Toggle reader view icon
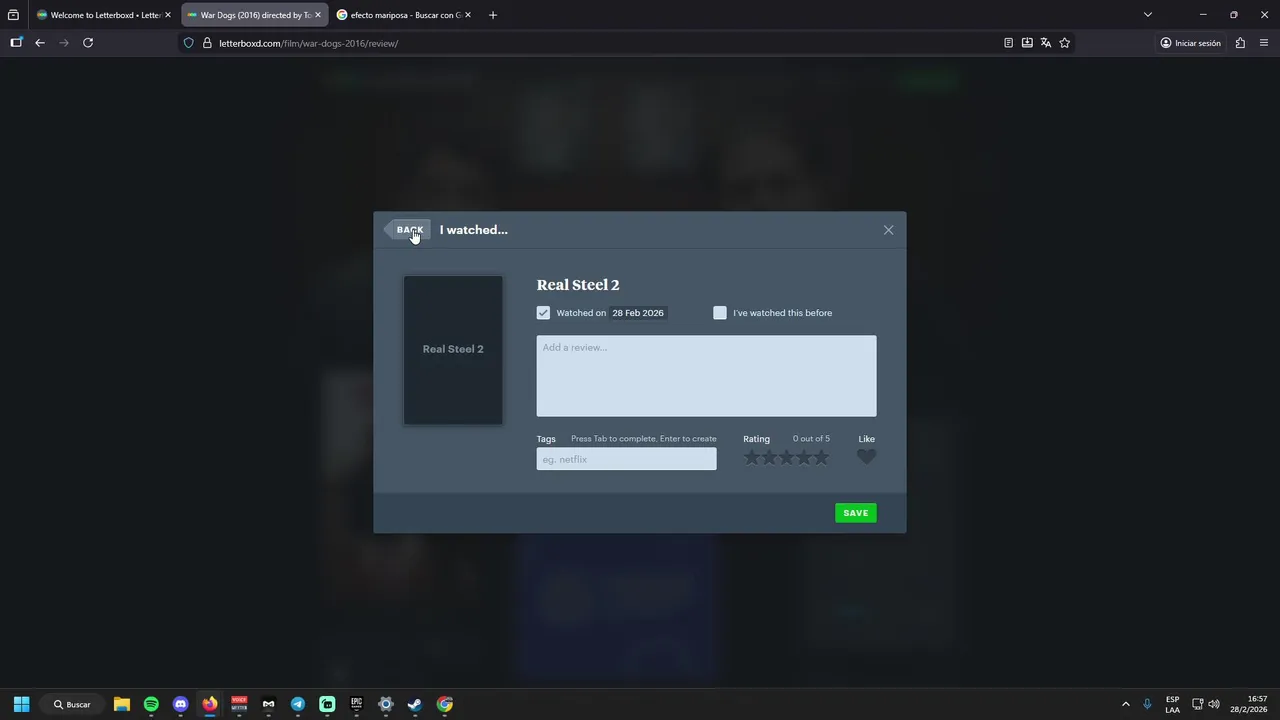 (1008, 43)
